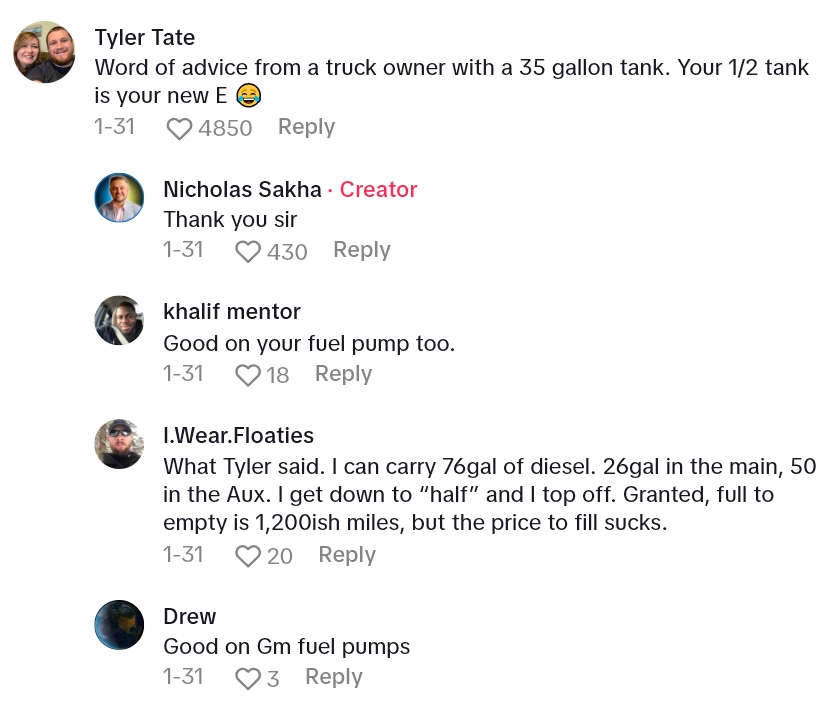Reply to khalif mentor's comment
The height and width of the screenshot is (710, 823).
343,374
